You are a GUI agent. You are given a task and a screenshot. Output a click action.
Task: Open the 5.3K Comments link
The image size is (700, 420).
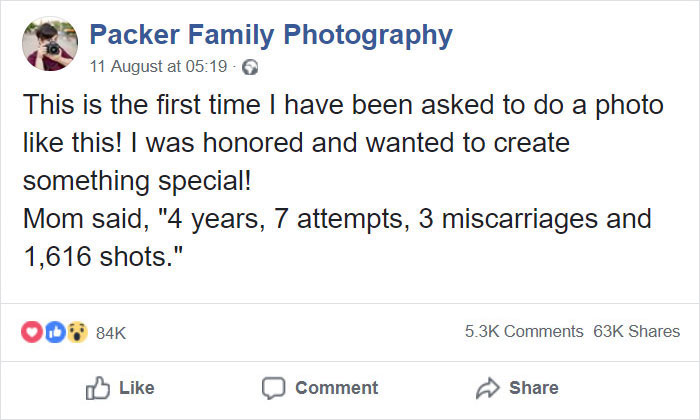click(523, 331)
